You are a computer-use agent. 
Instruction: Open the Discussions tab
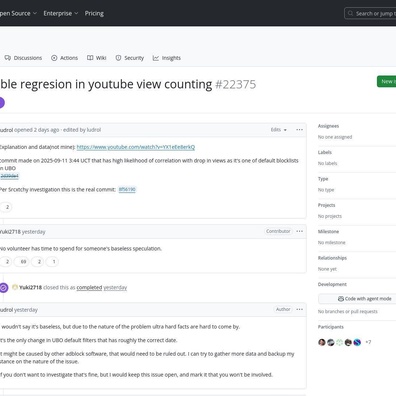(x=23, y=58)
